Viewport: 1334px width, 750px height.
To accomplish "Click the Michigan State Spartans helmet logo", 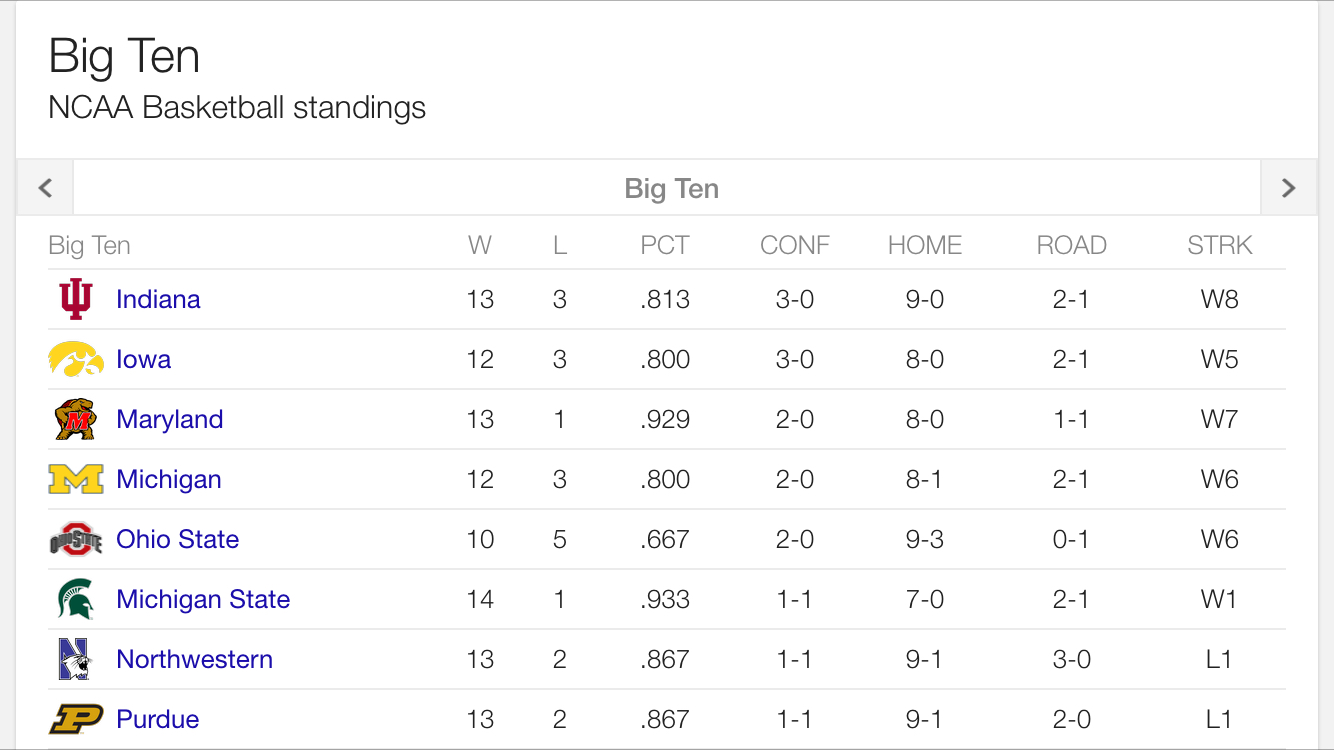I will (76, 599).
